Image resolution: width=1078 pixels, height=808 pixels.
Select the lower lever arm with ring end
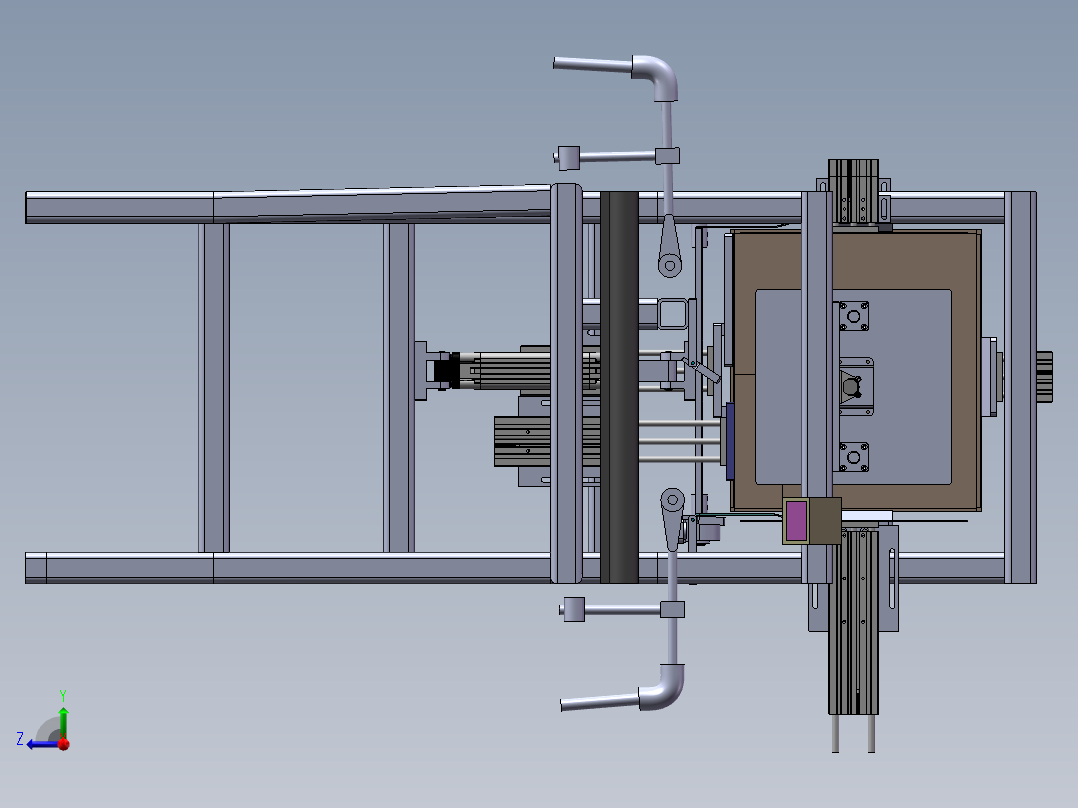click(x=672, y=518)
